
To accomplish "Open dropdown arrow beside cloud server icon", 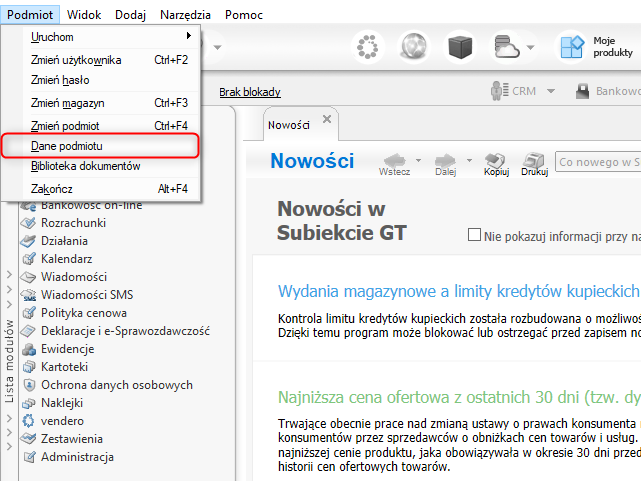I will [x=530, y=47].
